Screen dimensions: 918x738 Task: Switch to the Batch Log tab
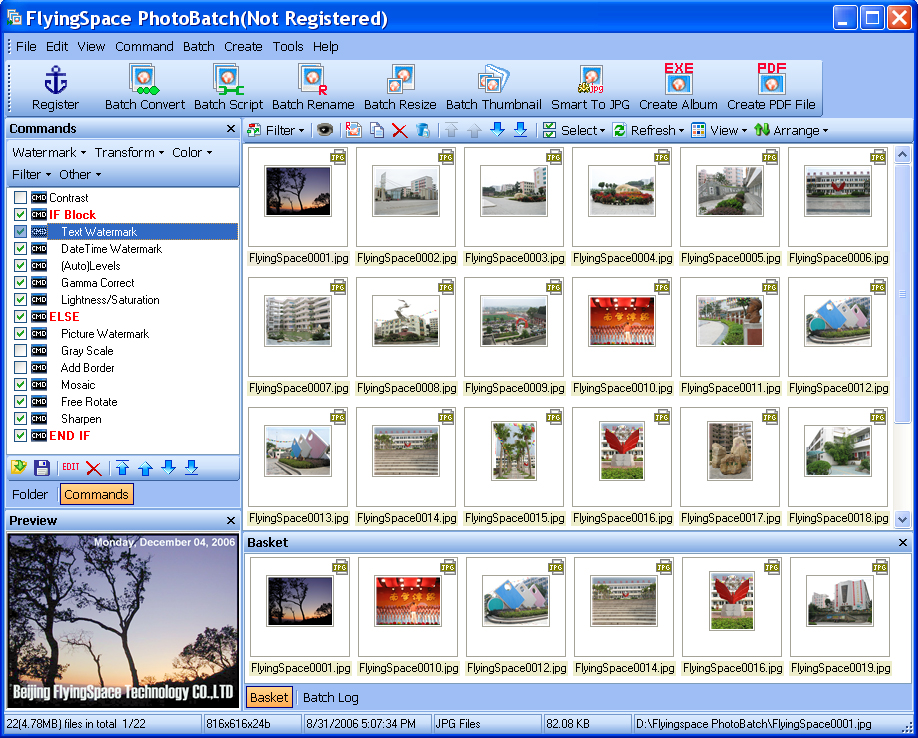331,698
